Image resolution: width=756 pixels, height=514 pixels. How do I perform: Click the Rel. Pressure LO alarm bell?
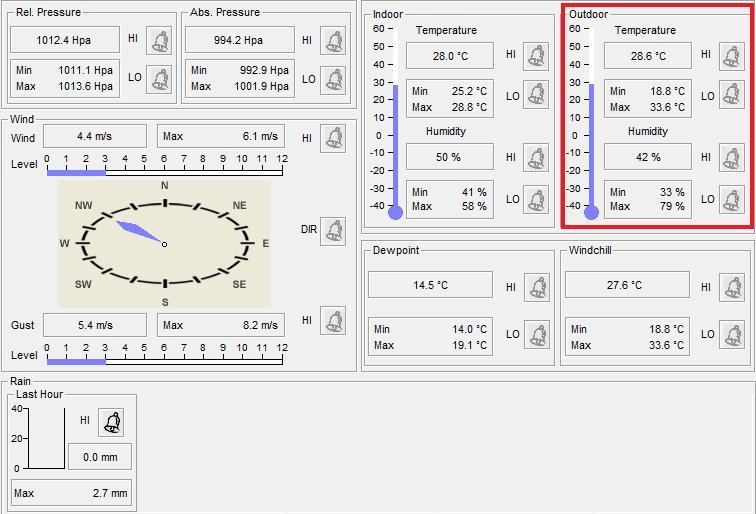(159, 78)
